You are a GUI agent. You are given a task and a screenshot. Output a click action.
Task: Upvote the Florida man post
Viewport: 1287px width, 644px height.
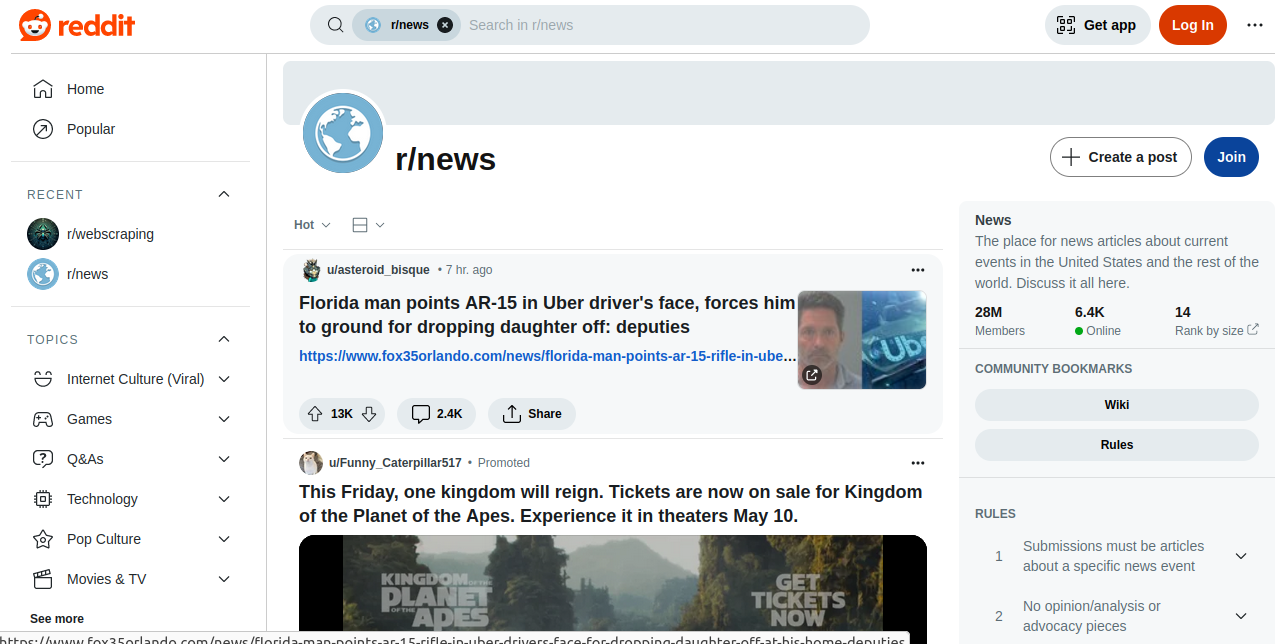coord(315,414)
